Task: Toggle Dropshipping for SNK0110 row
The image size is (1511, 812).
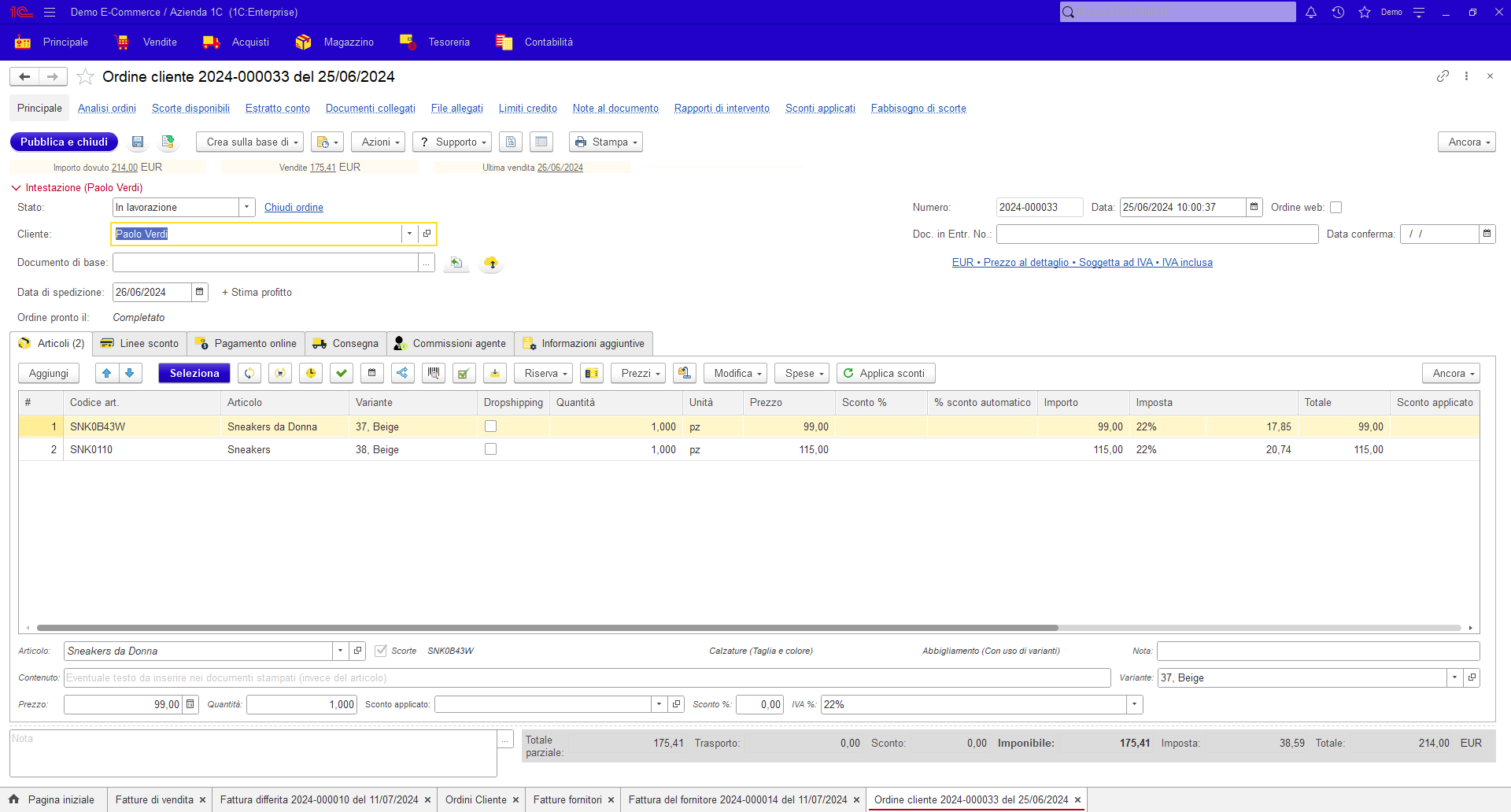Action: click(x=490, y=449)
